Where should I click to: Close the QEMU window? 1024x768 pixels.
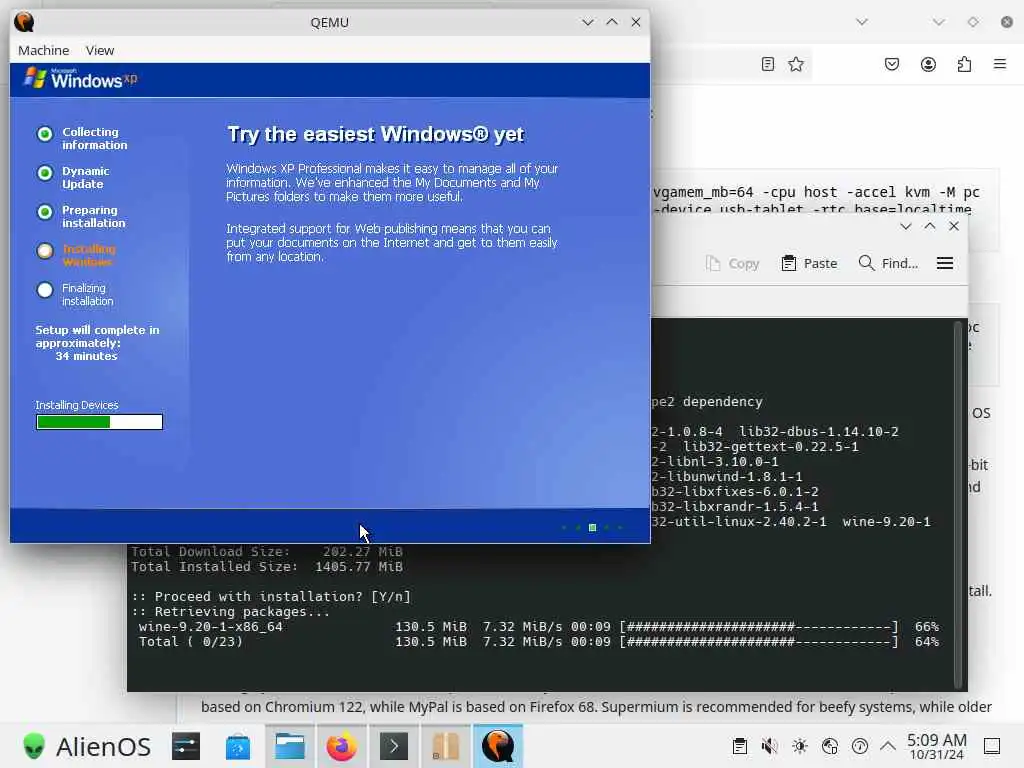(x=635, y=22)
